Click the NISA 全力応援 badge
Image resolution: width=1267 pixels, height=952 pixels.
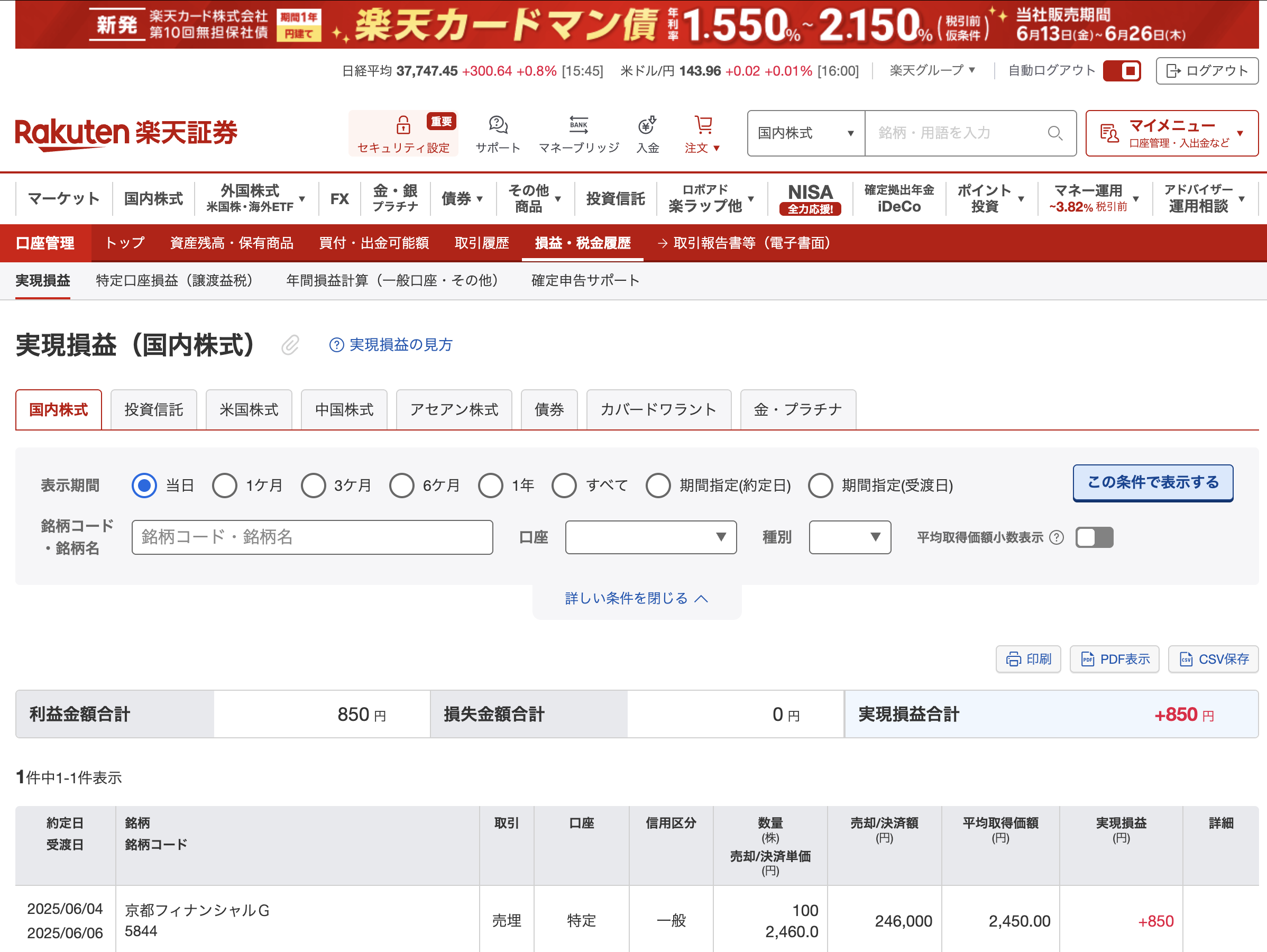point(810,198)
